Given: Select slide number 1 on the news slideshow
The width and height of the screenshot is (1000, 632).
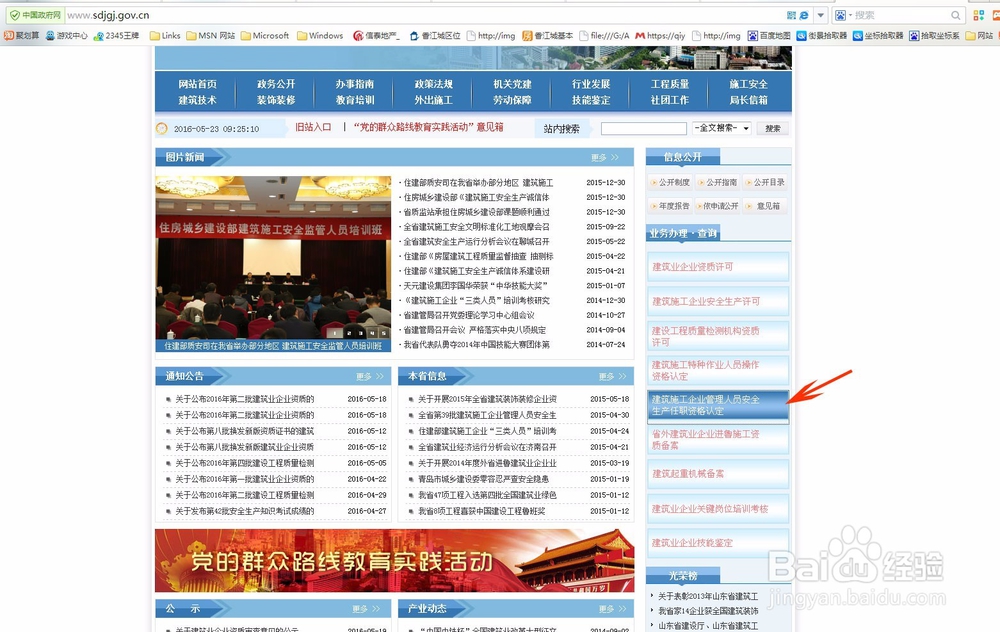Looking at the screenshot, I should click(335, 333).
